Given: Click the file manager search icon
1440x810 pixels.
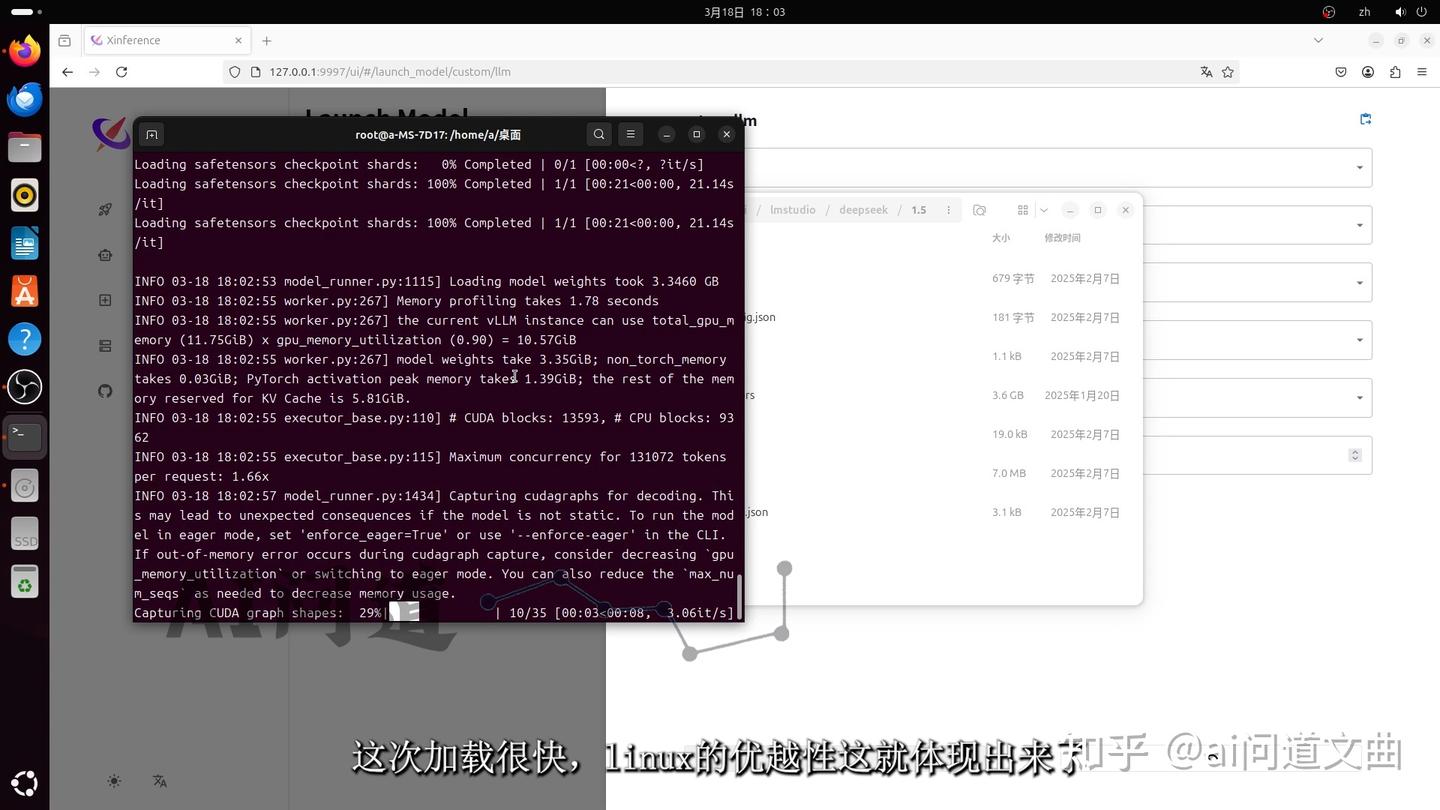Looking at the screenshot, I should coord(979,210).
